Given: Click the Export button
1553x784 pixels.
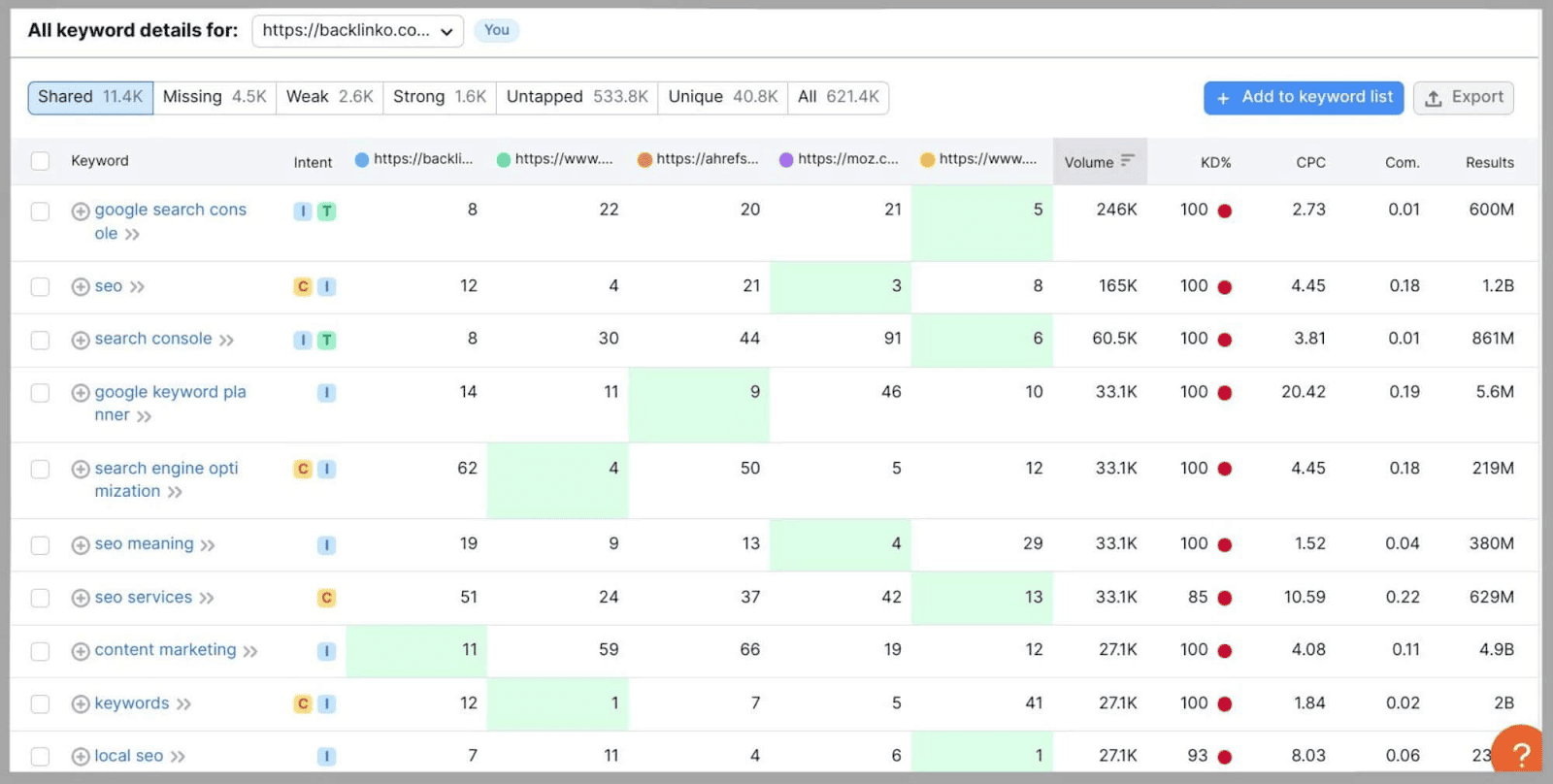Looking at the screenshot, I should pyautogui.click(x=1463, y=97).
